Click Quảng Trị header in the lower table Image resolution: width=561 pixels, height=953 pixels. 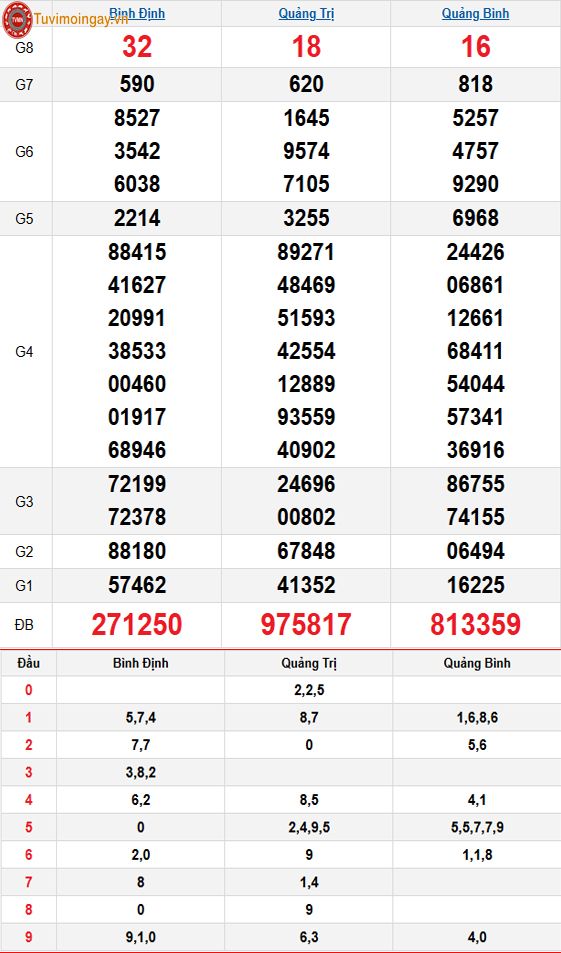click(x=309, y=664)
